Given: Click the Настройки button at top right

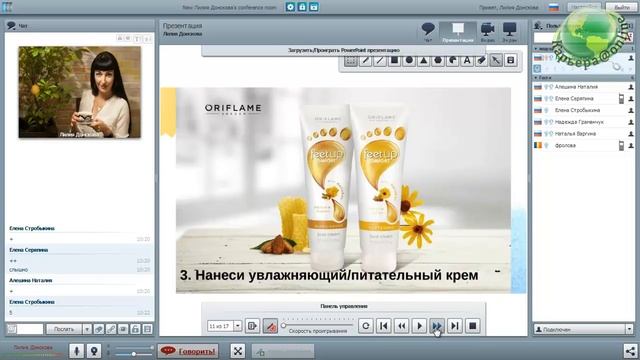Looking at the screenshot, I should [584, 7].
